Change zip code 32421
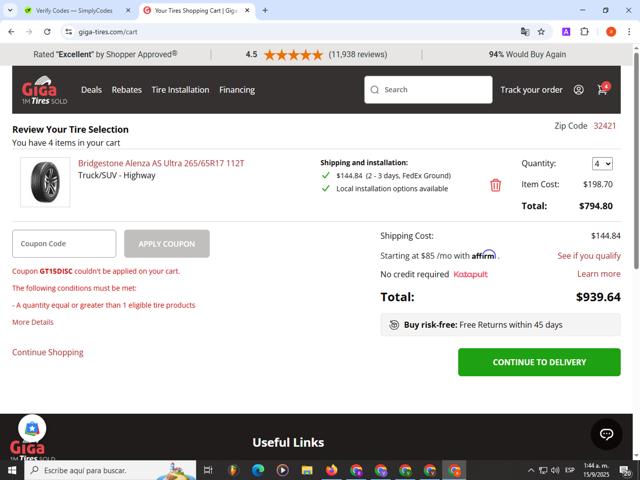Screen dimensions: 640x480 coord(604,126)
